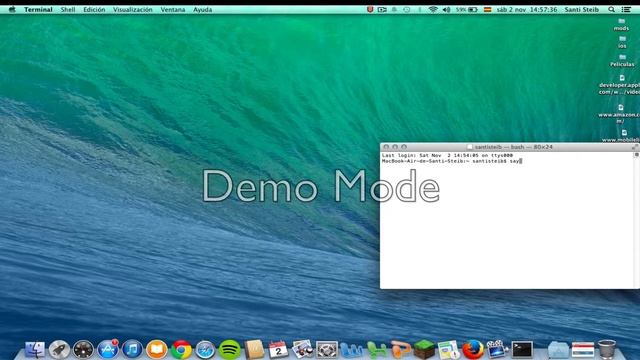The height and width of the screenshot is (360, 640).
Task: Open the tan book icon beside Spotify
Action: point(254,350)
